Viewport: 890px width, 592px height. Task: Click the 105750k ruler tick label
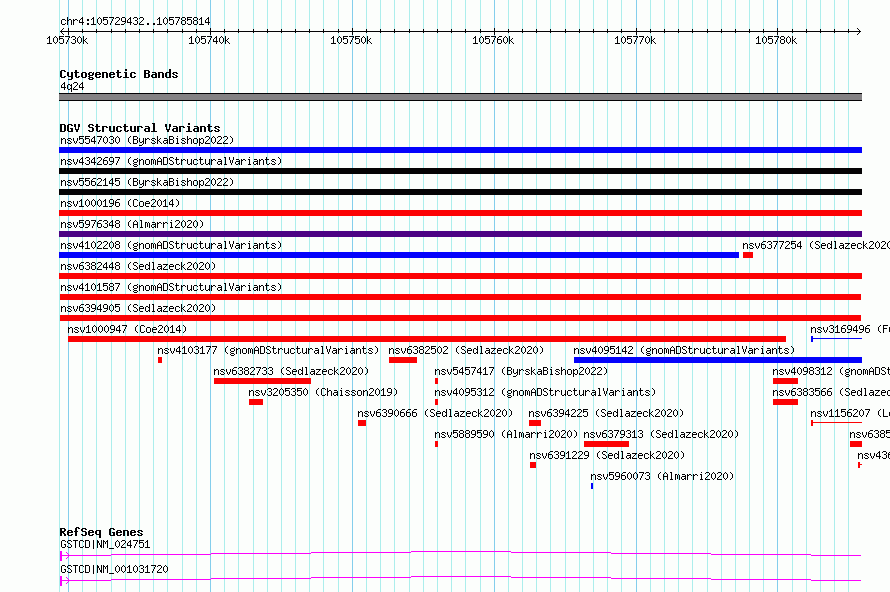[x=351, y=40]
